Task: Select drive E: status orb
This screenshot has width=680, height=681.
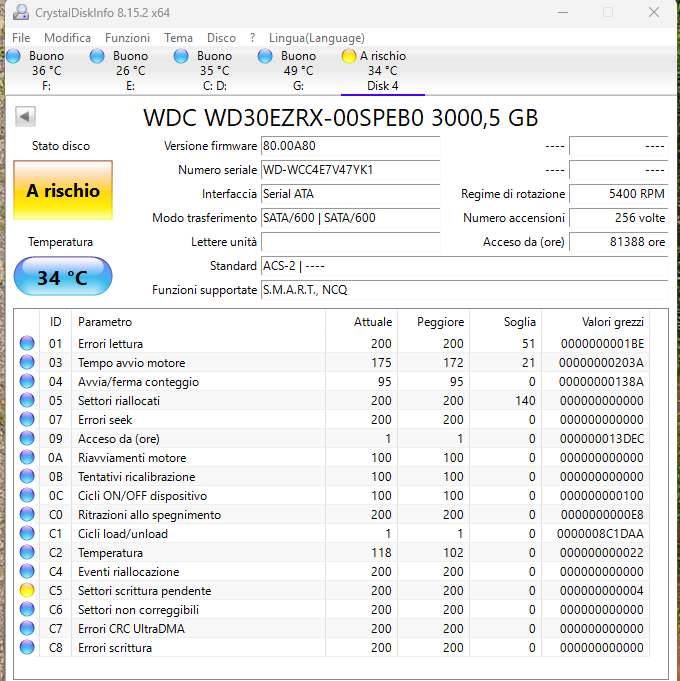Action: coord(97,56)
